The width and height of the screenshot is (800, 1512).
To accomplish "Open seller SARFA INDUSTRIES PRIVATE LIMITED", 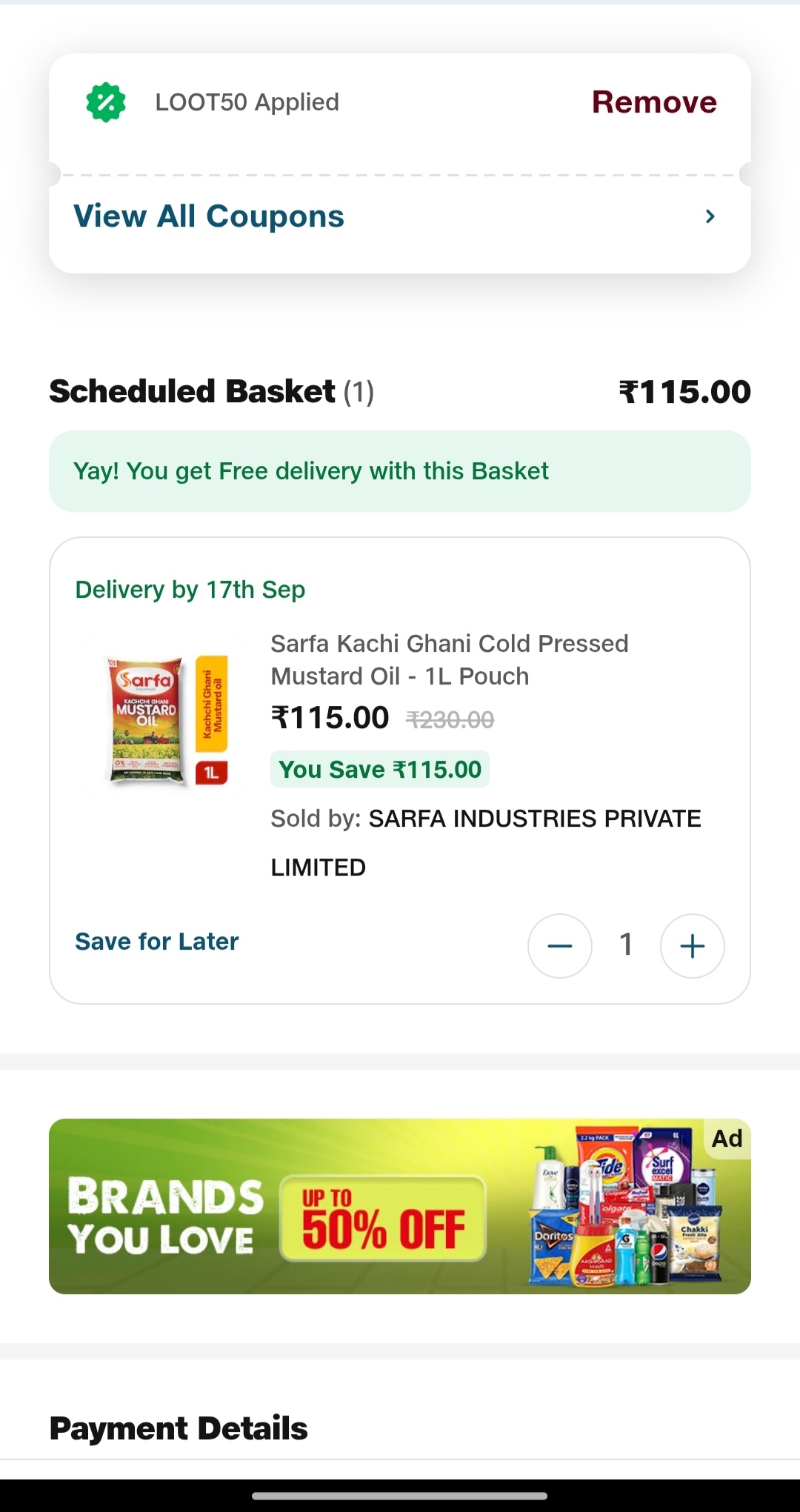I will pos(533,819).
